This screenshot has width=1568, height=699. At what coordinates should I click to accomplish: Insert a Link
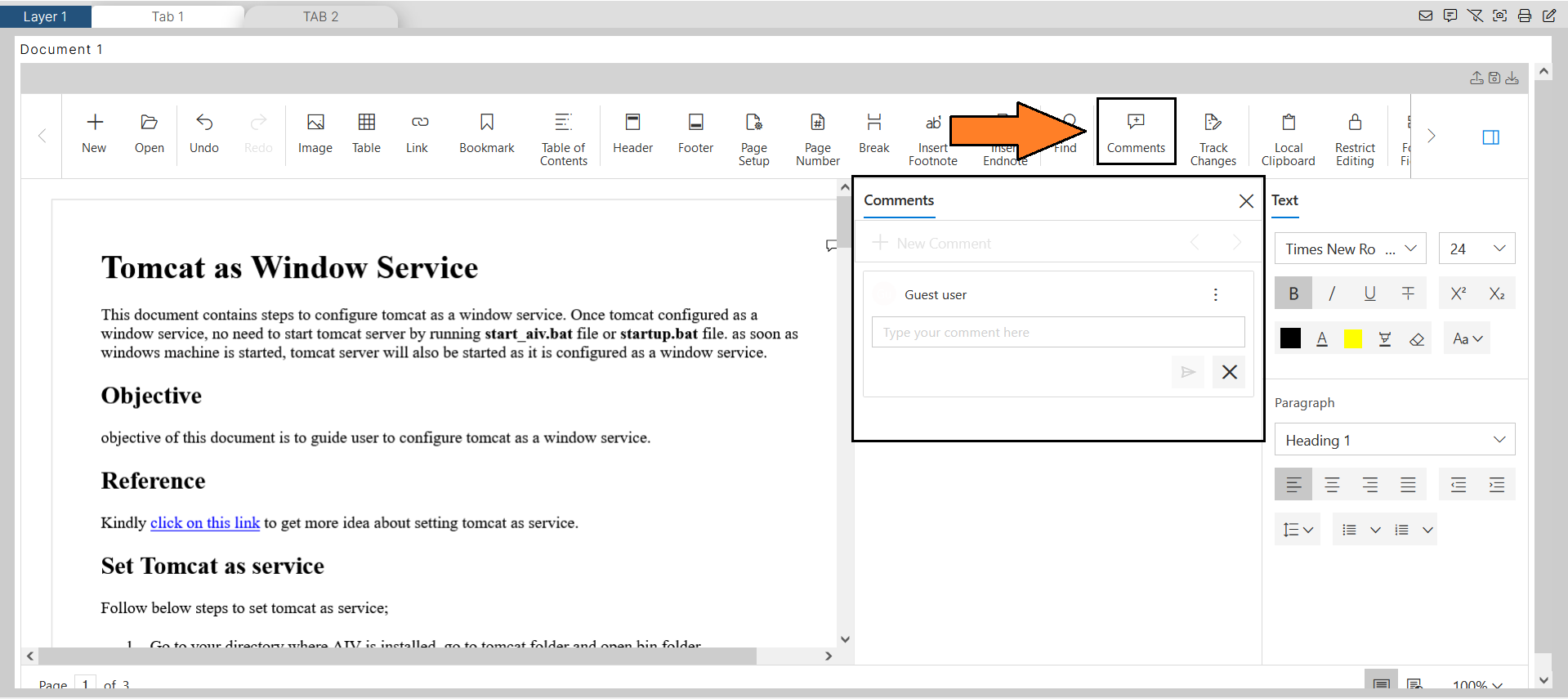[x=418, y=134]
